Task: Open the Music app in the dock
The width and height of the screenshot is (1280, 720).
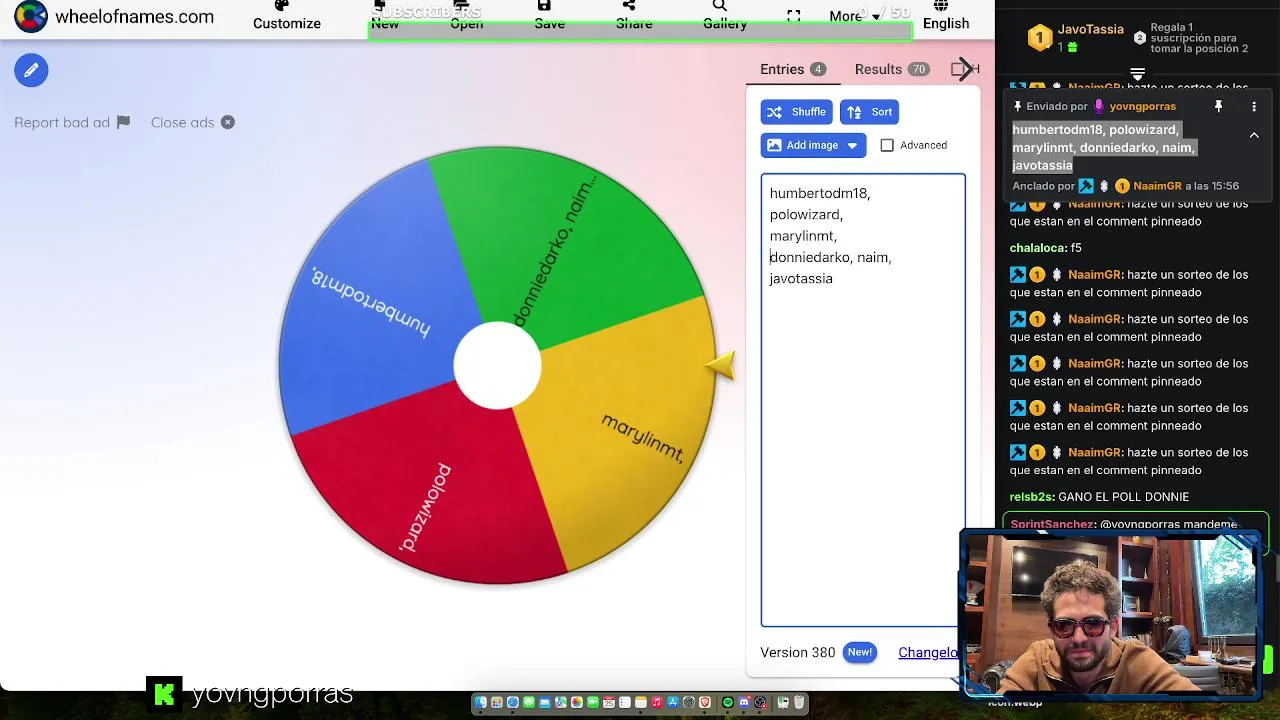Action: [657, 702]
